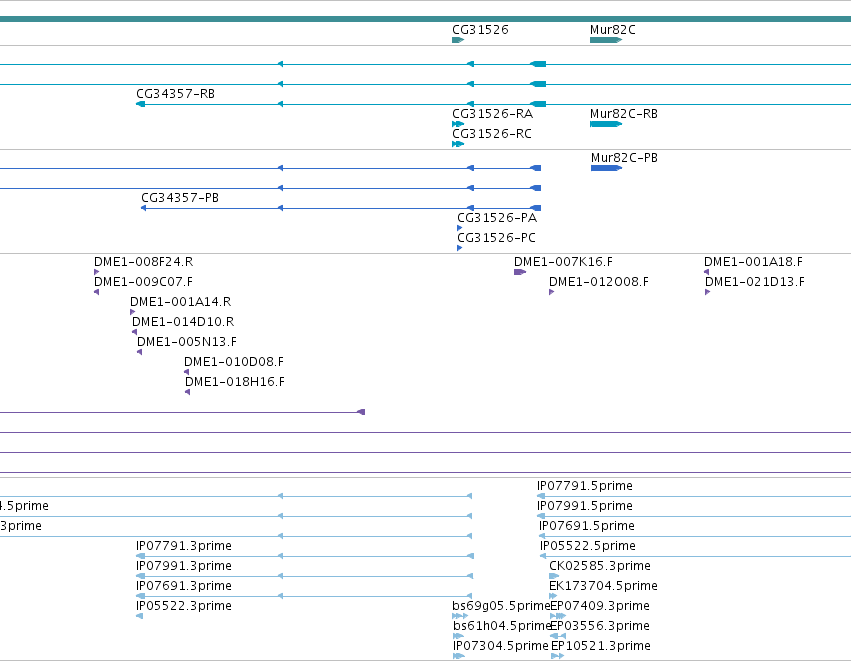Click the bs69g05.5prime EST glyph

460,616
